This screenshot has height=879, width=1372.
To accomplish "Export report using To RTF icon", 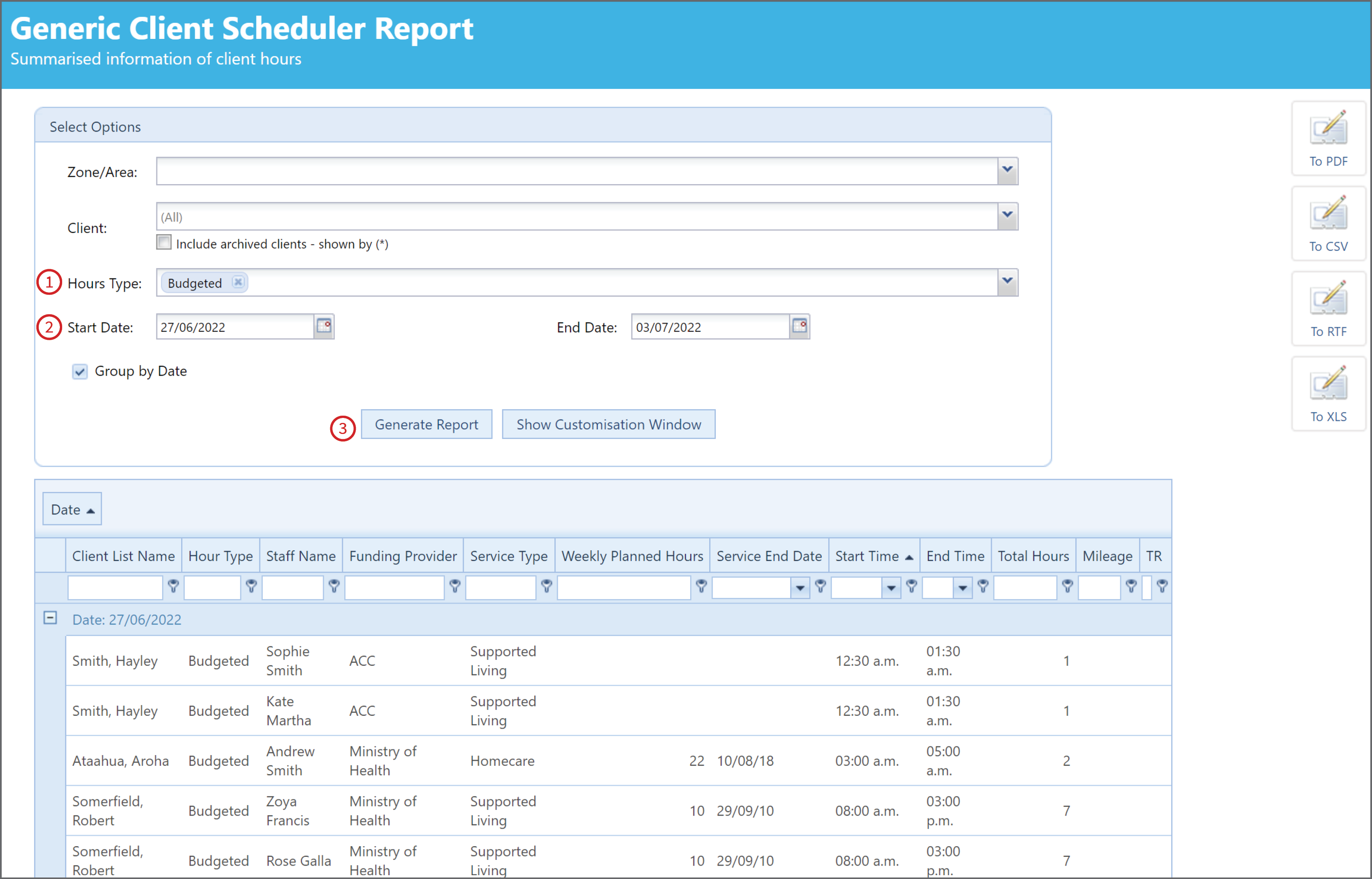I will tap(1328, 309).
